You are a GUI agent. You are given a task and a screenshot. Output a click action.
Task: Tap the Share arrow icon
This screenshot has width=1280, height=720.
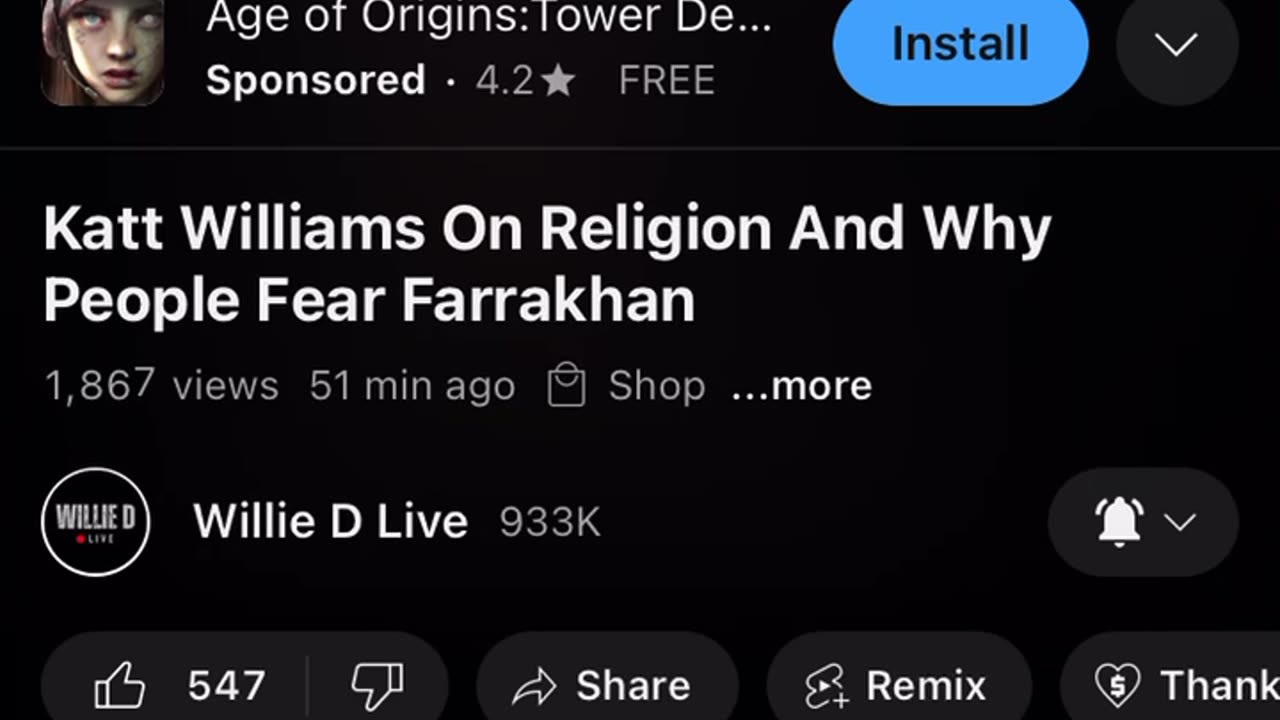click(533, 687)
